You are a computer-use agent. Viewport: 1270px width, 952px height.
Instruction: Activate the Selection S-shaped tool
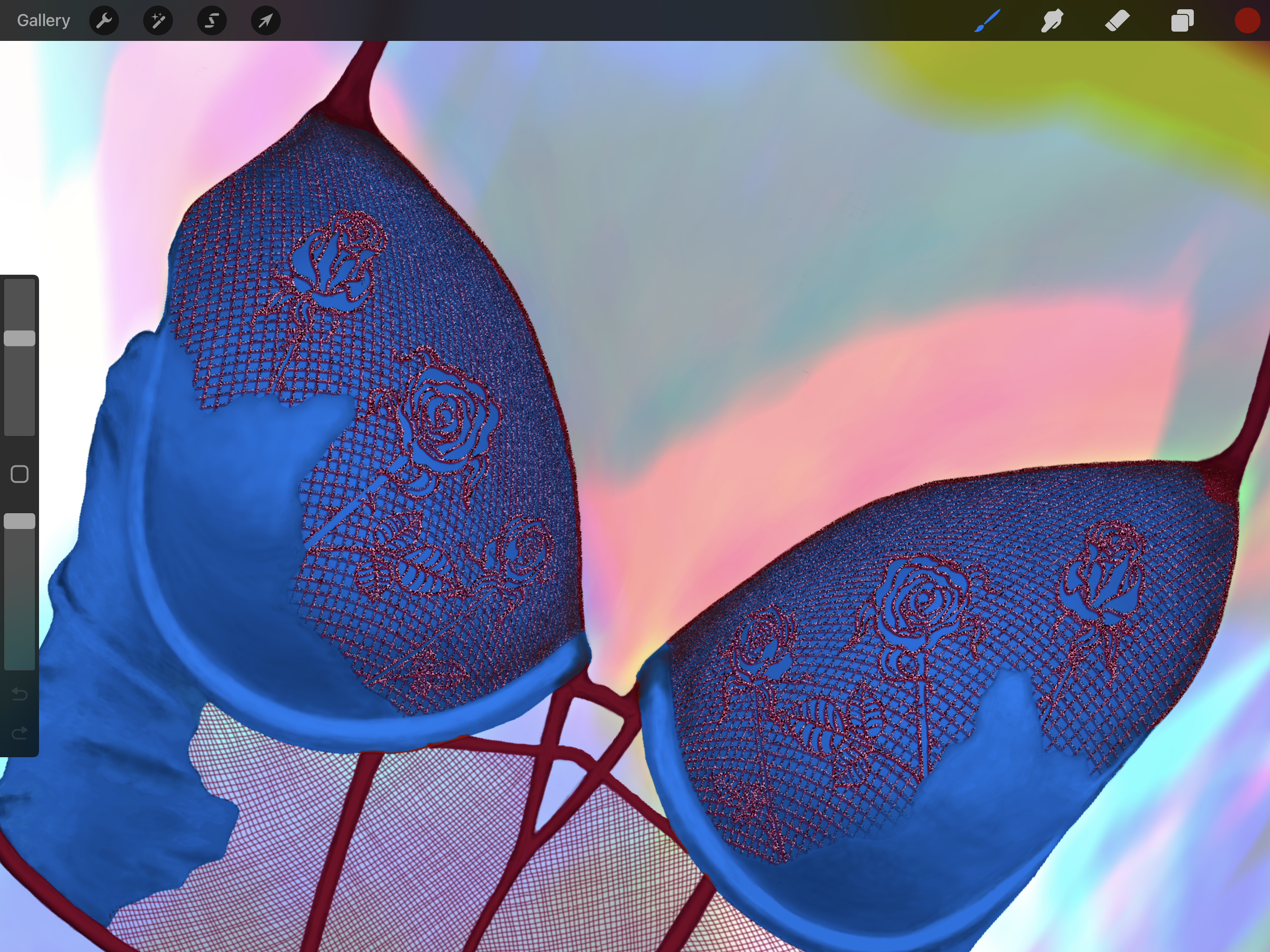(x=212, y=21)
